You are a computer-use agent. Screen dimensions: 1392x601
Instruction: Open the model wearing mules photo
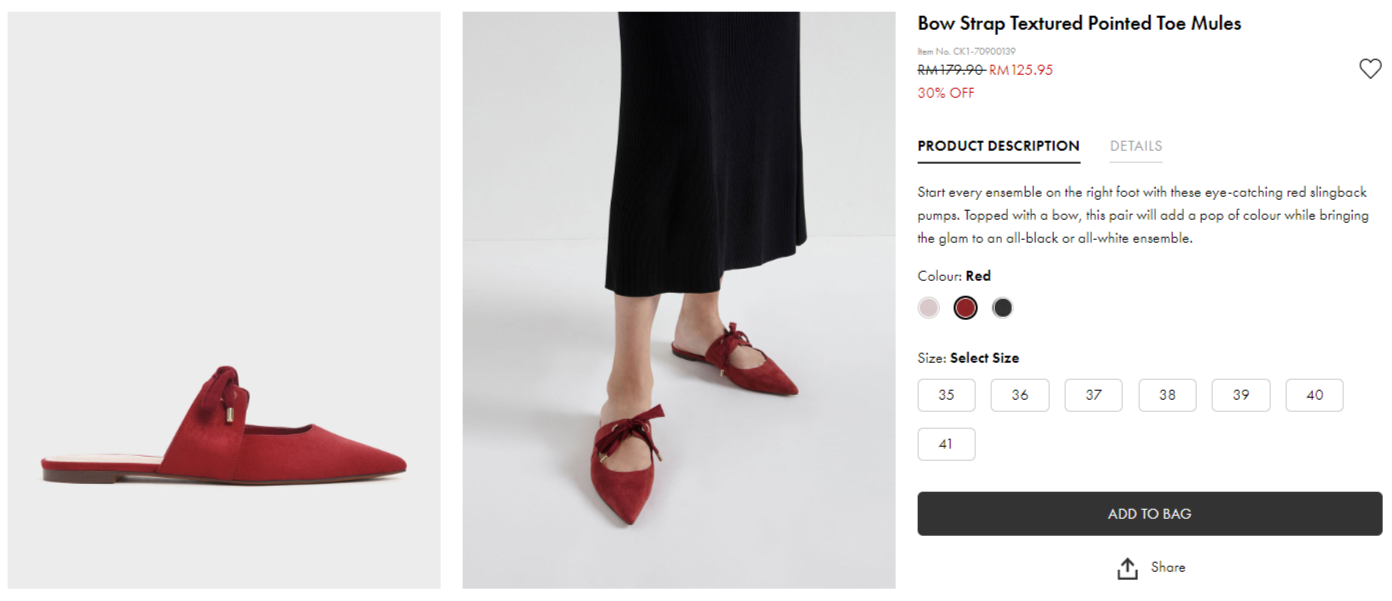(678, 300)
